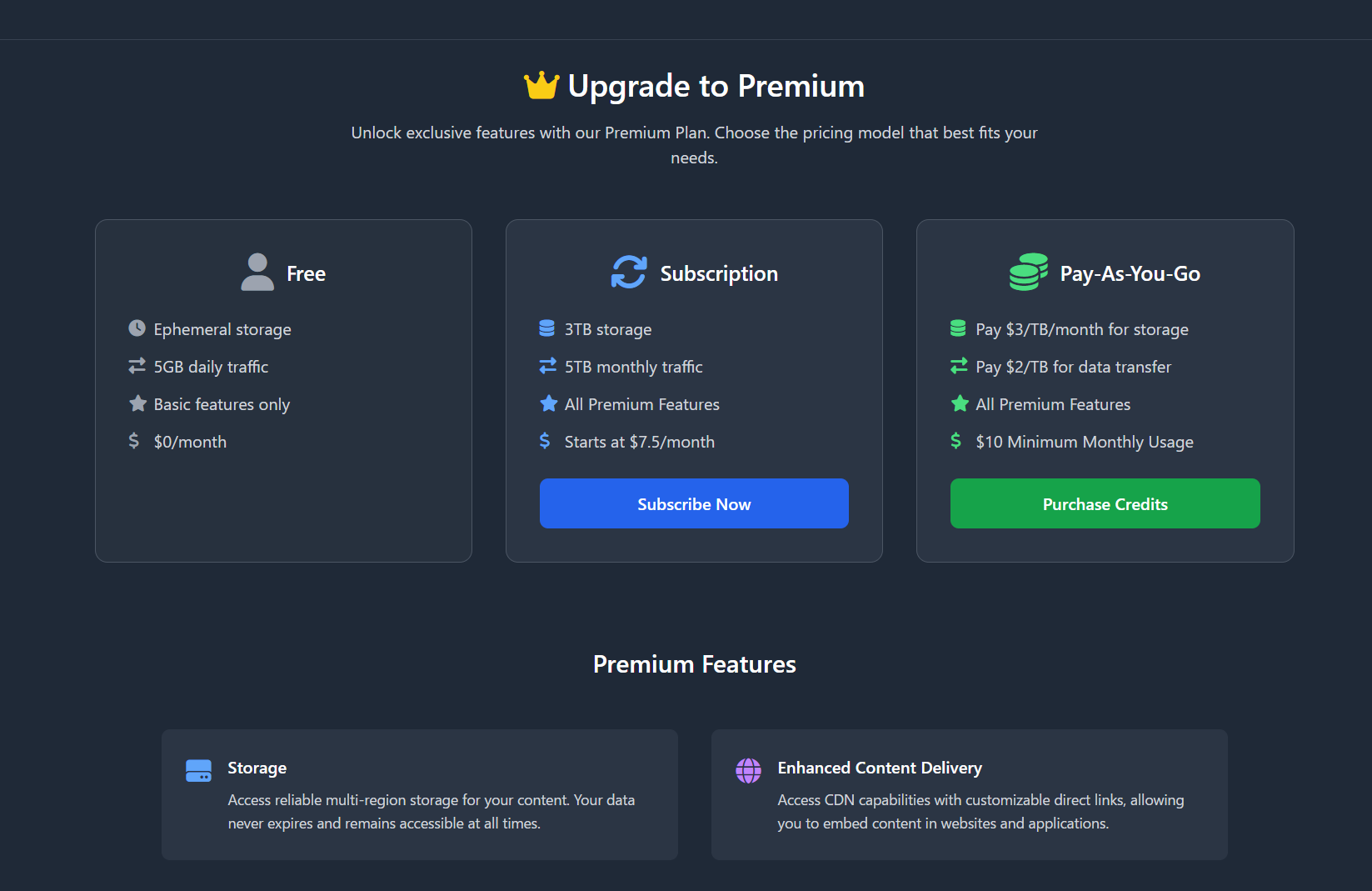Click the star icon beside Basic features only
Screen dimensions: 1372x891
pyautogui.click(x=137, y=403)
